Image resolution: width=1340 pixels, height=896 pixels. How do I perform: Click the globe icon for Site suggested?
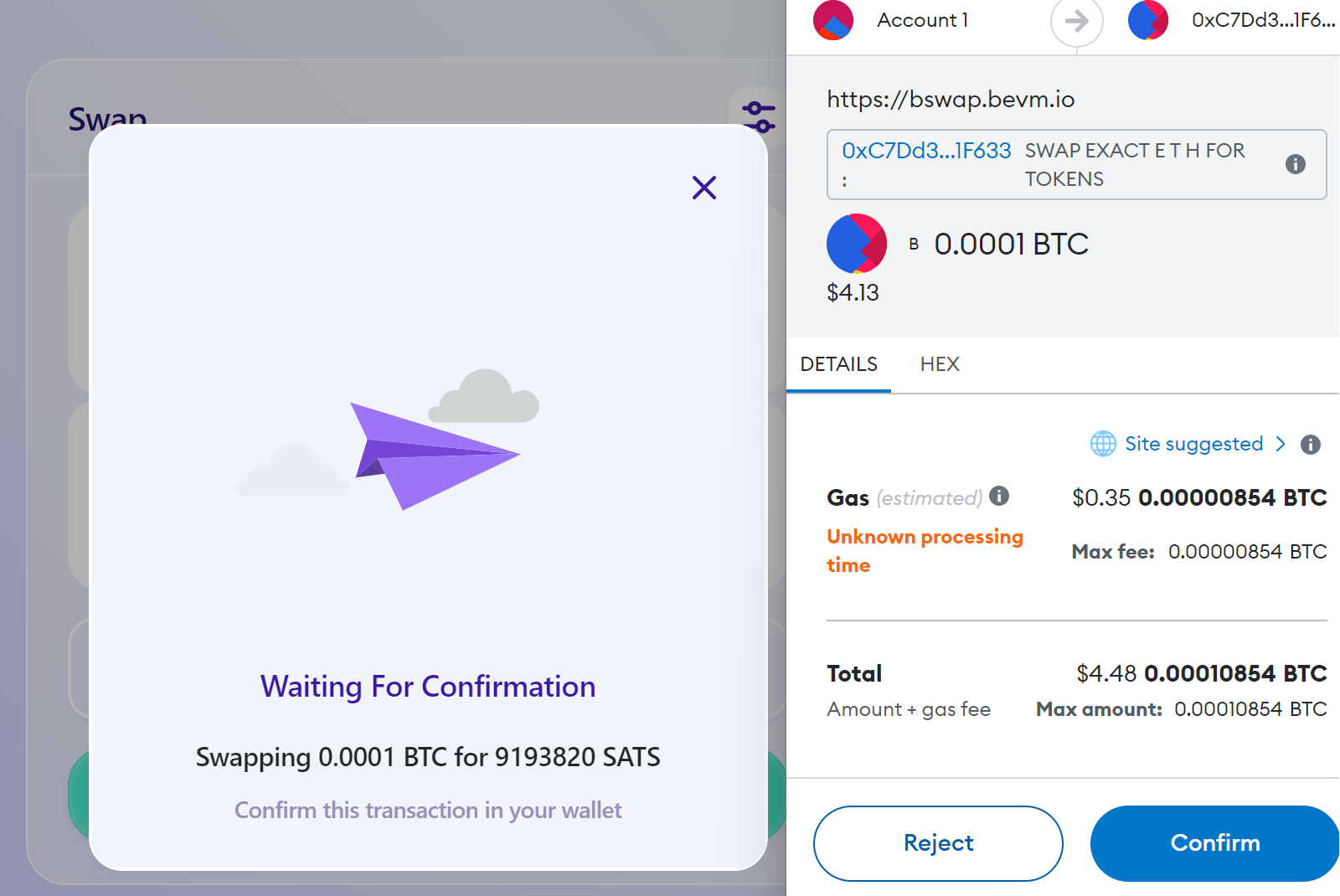click(1103, 444)
